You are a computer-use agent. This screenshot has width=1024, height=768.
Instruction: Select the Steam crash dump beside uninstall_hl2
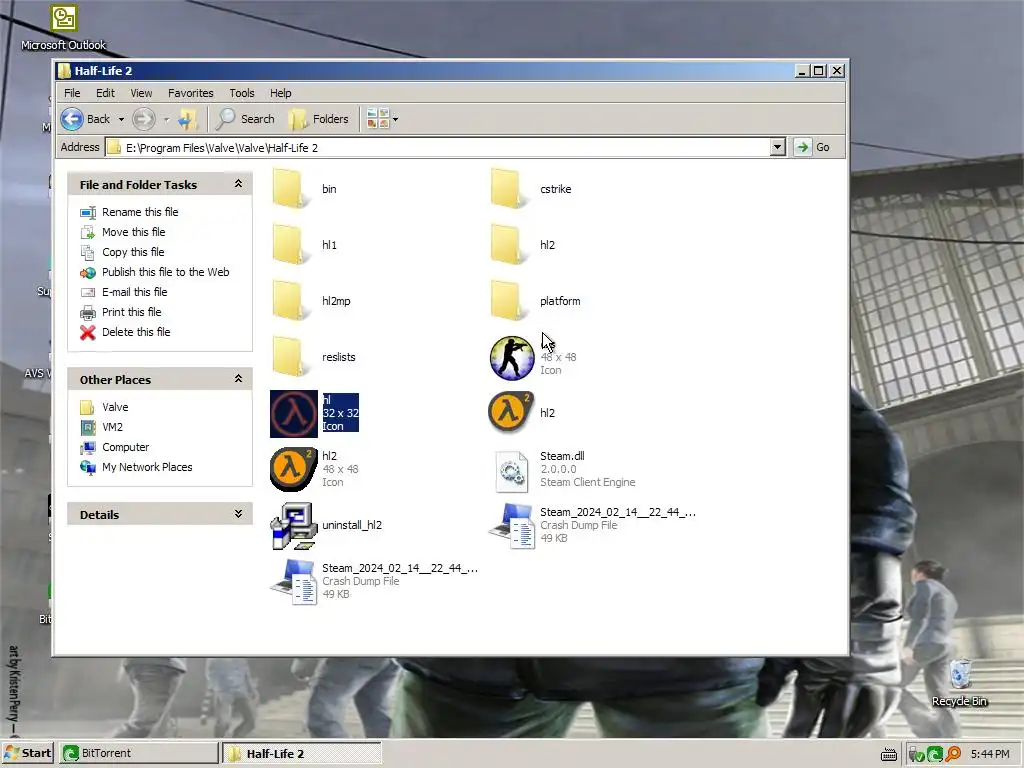pos(592,525)
